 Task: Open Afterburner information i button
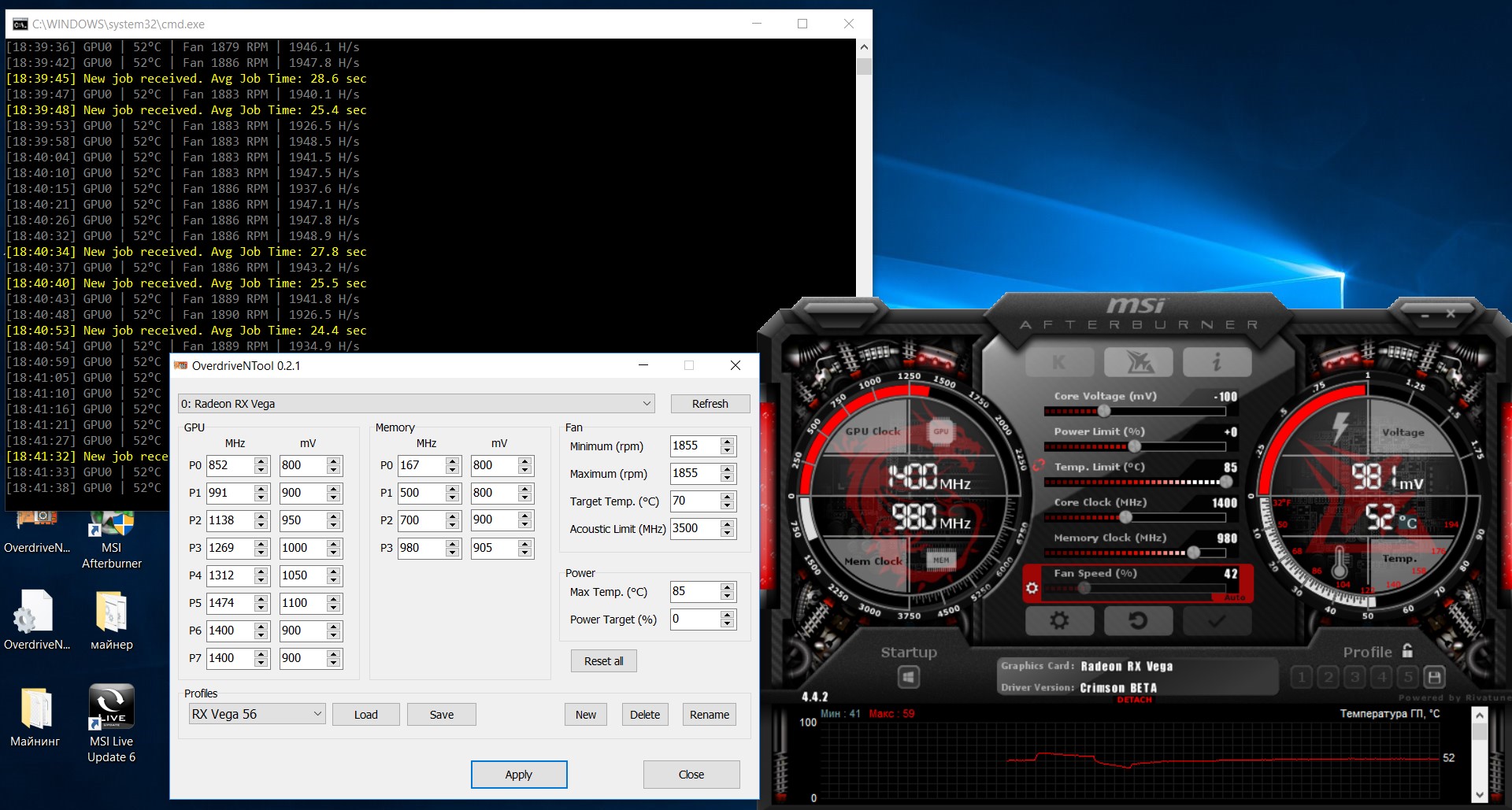tap(1217, 362)
